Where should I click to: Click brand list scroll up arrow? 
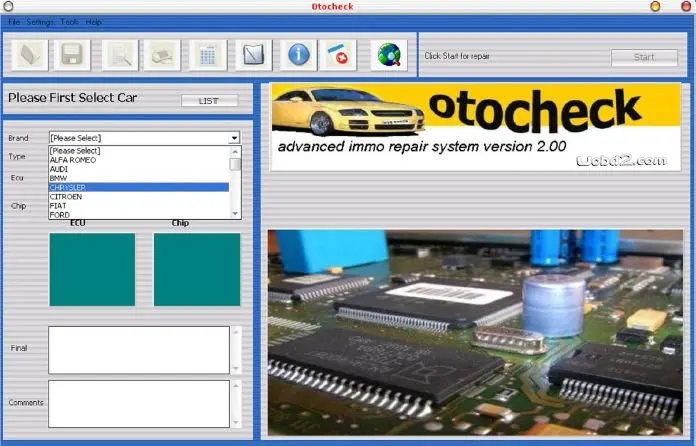(235, 151)
